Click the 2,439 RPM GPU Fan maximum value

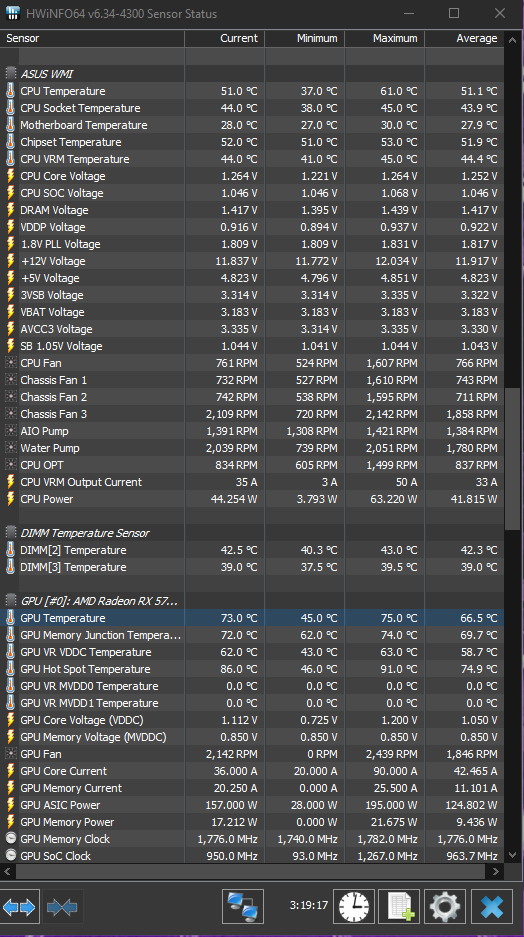tap(392, 754)
